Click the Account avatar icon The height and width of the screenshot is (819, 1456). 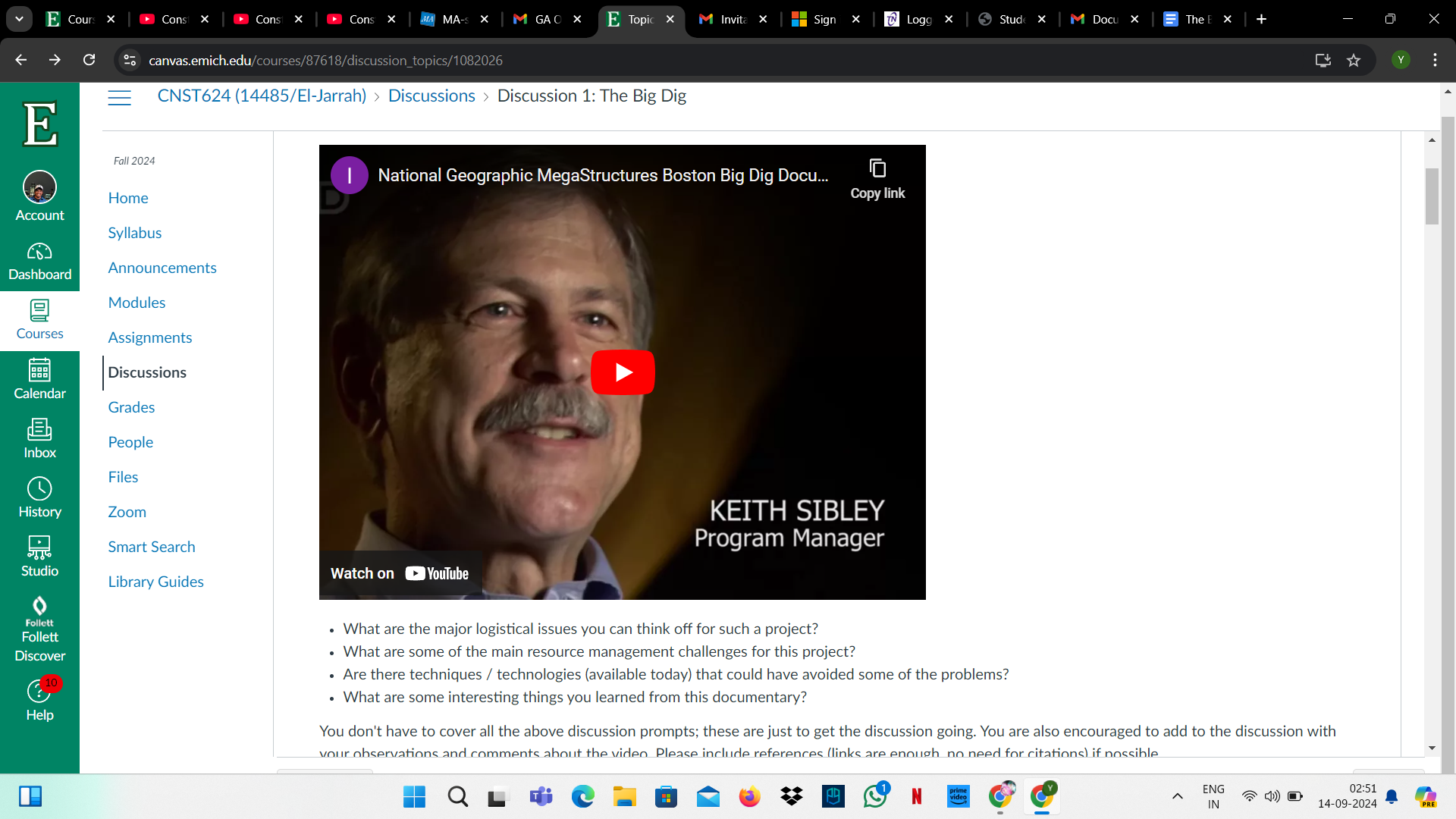[39, 187]
